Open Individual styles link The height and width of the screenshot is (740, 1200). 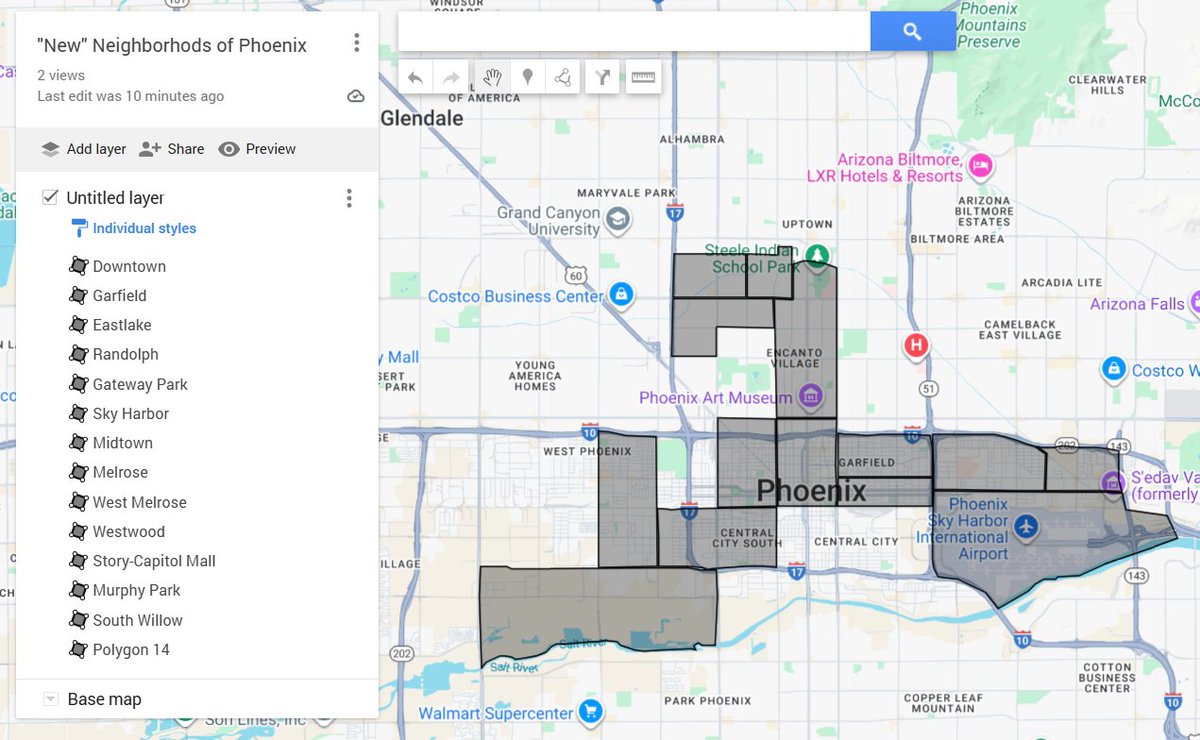click(x=144, y=228)
